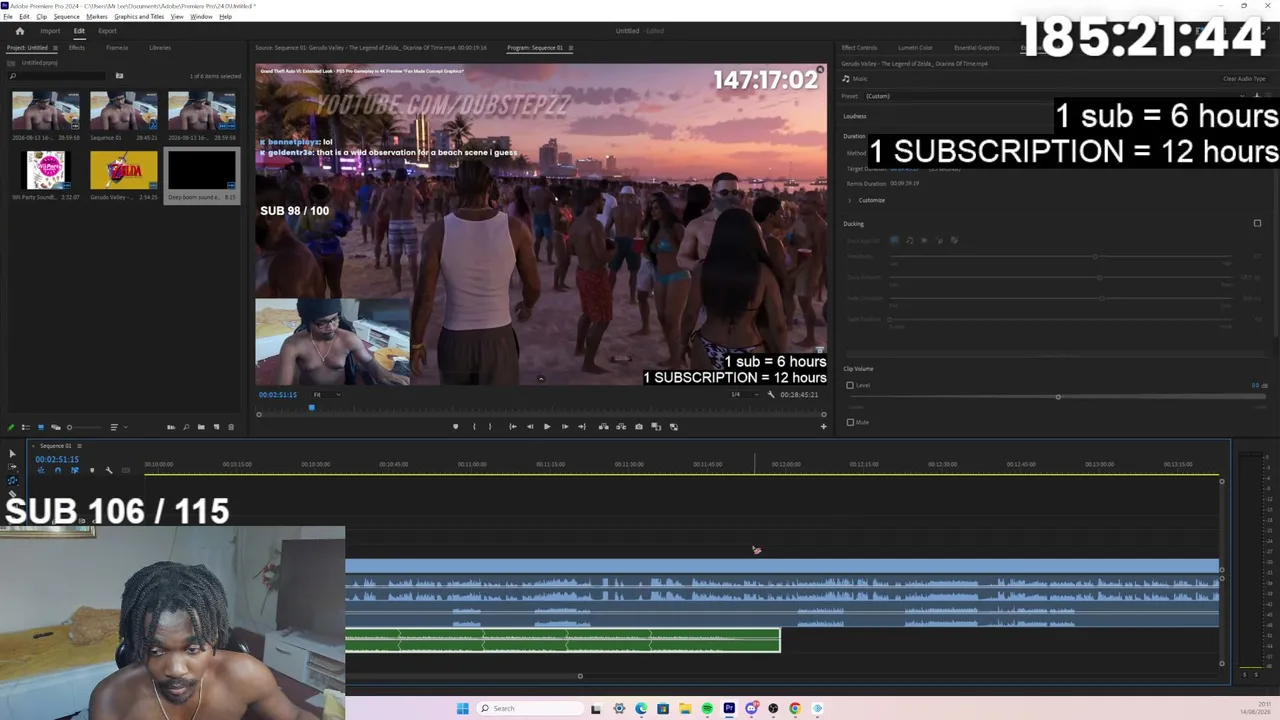Click the Extract button in Program monitor
Screen dimensions: 1280x720
621,427
